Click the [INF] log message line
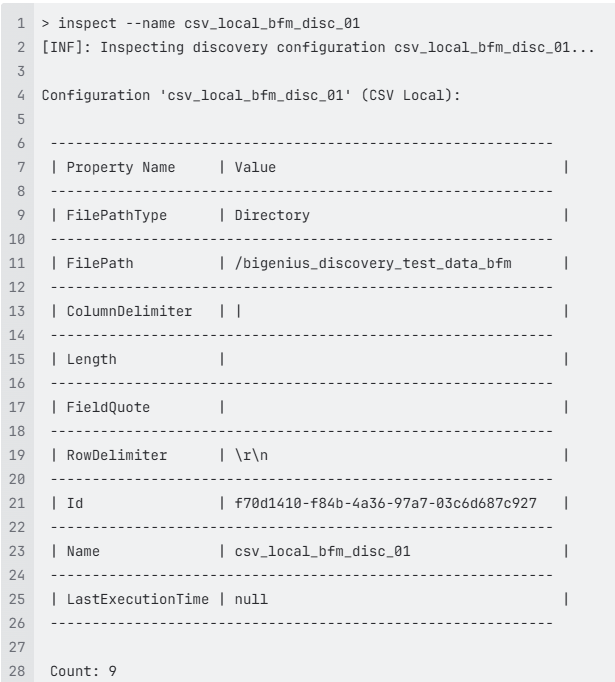Viewport: 615px width, 682px height. tap(318, 47)
